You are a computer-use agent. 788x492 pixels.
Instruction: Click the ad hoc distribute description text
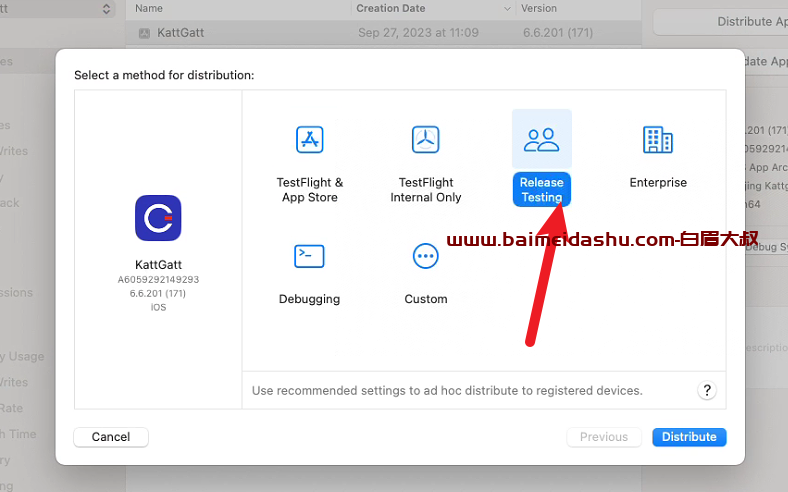[447, 390]
